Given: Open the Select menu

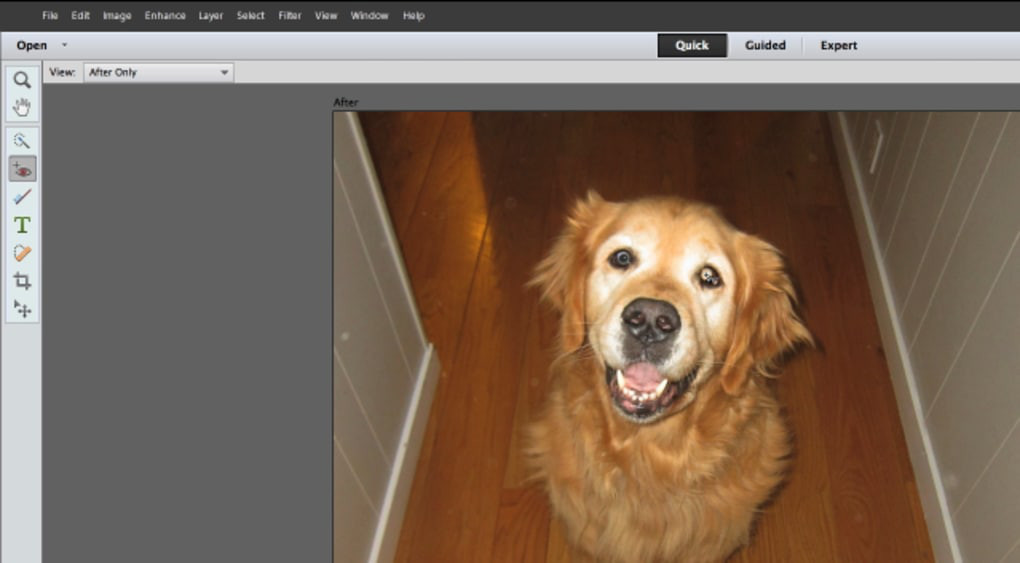Looking at the screenshot, I should [x=250, y=16].
